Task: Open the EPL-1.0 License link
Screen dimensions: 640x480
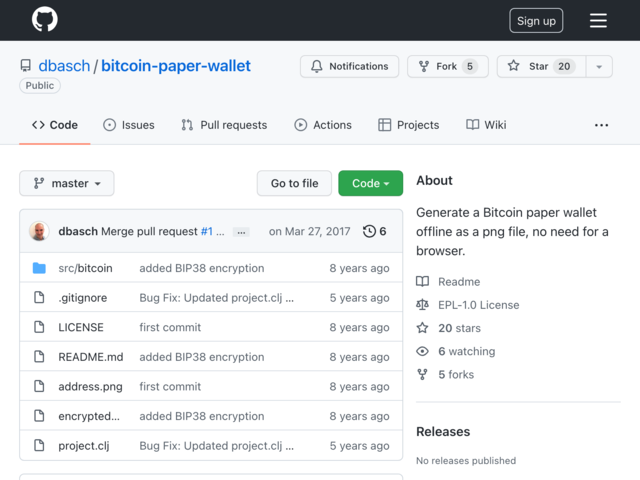Action: tap(478, 305)
